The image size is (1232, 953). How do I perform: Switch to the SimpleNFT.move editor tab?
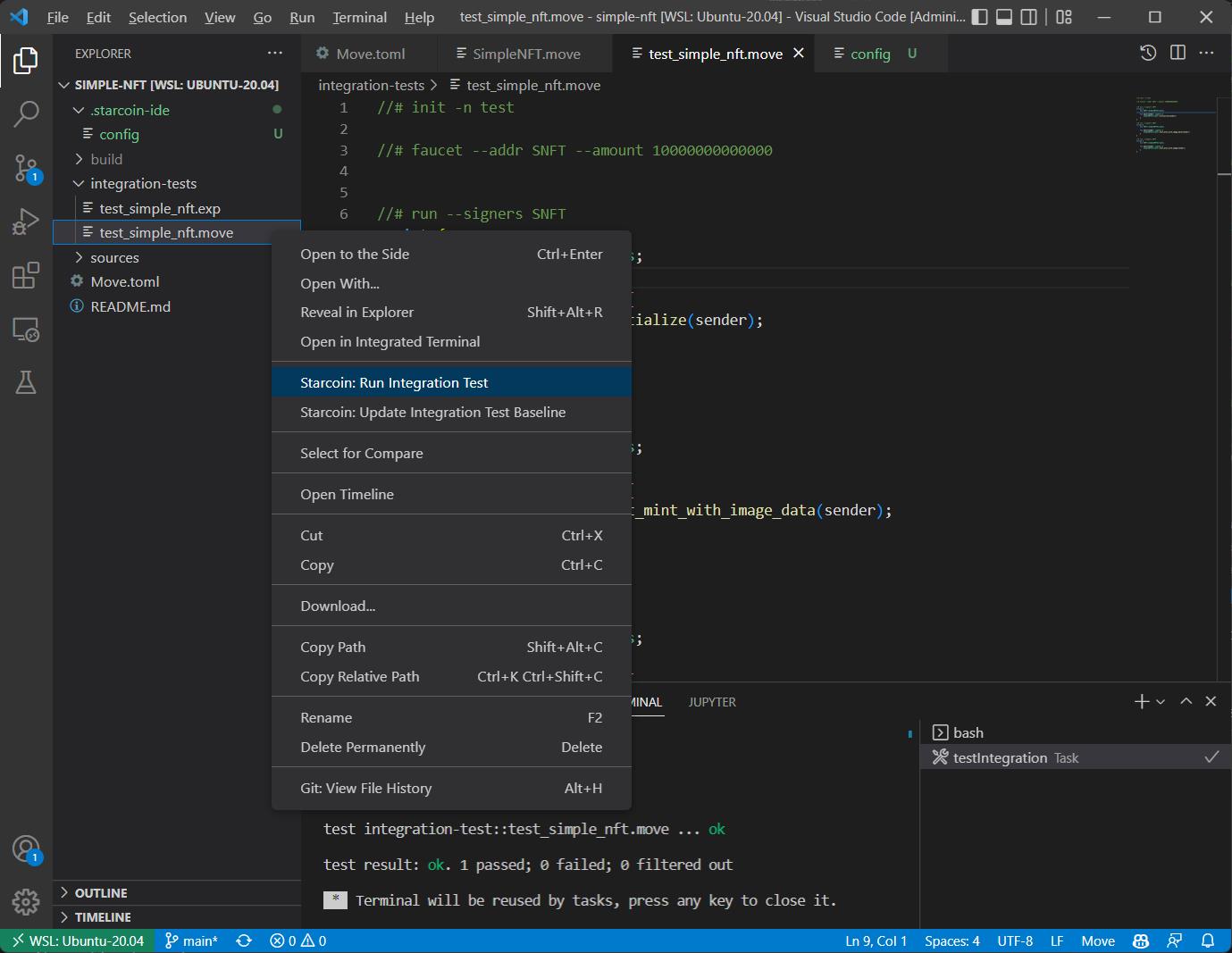[x=525, y=54]
